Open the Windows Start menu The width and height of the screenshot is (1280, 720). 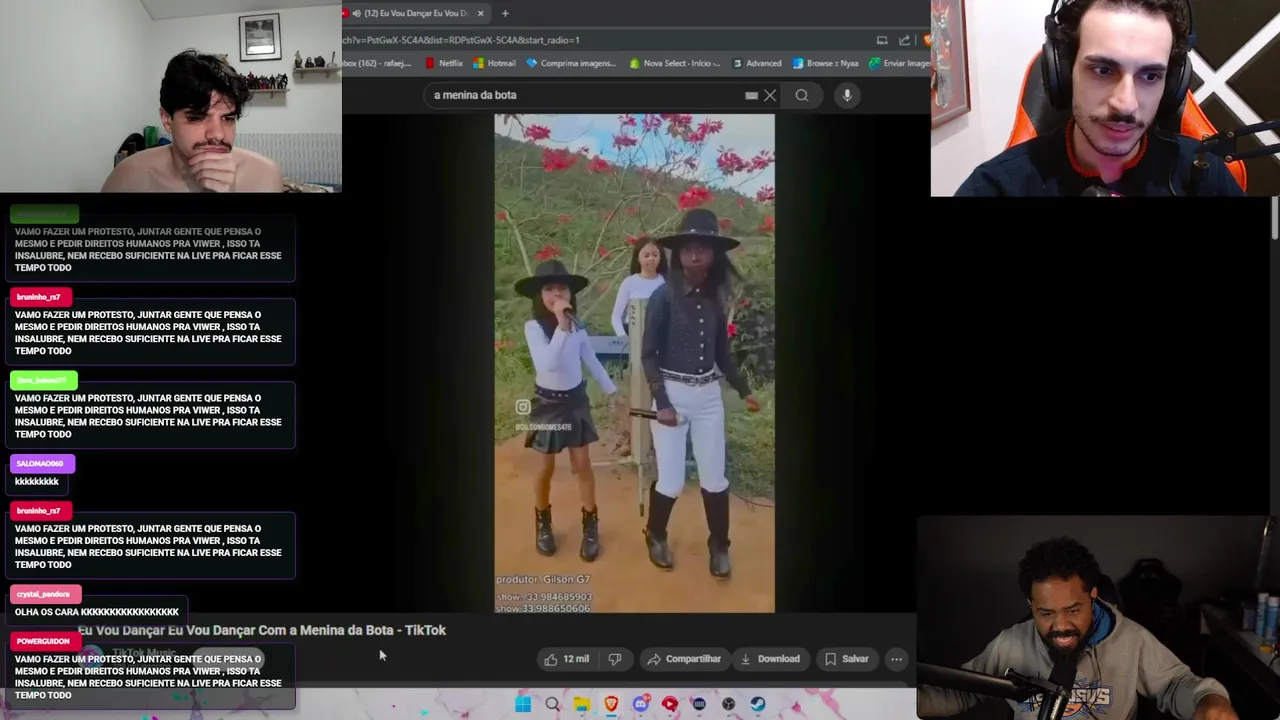click(x=523, y=704)
